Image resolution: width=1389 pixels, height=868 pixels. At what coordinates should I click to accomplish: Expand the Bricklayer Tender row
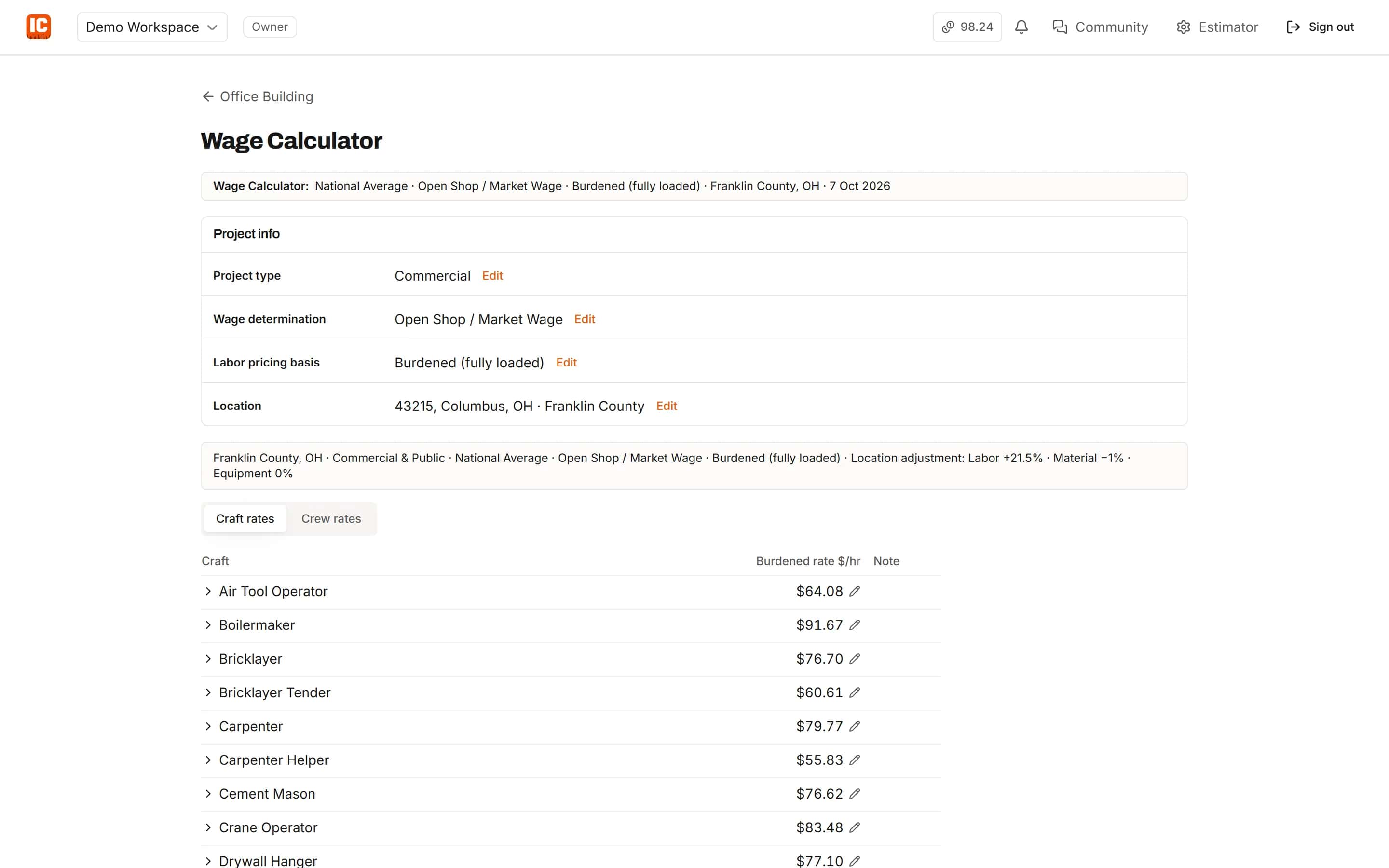208,693
